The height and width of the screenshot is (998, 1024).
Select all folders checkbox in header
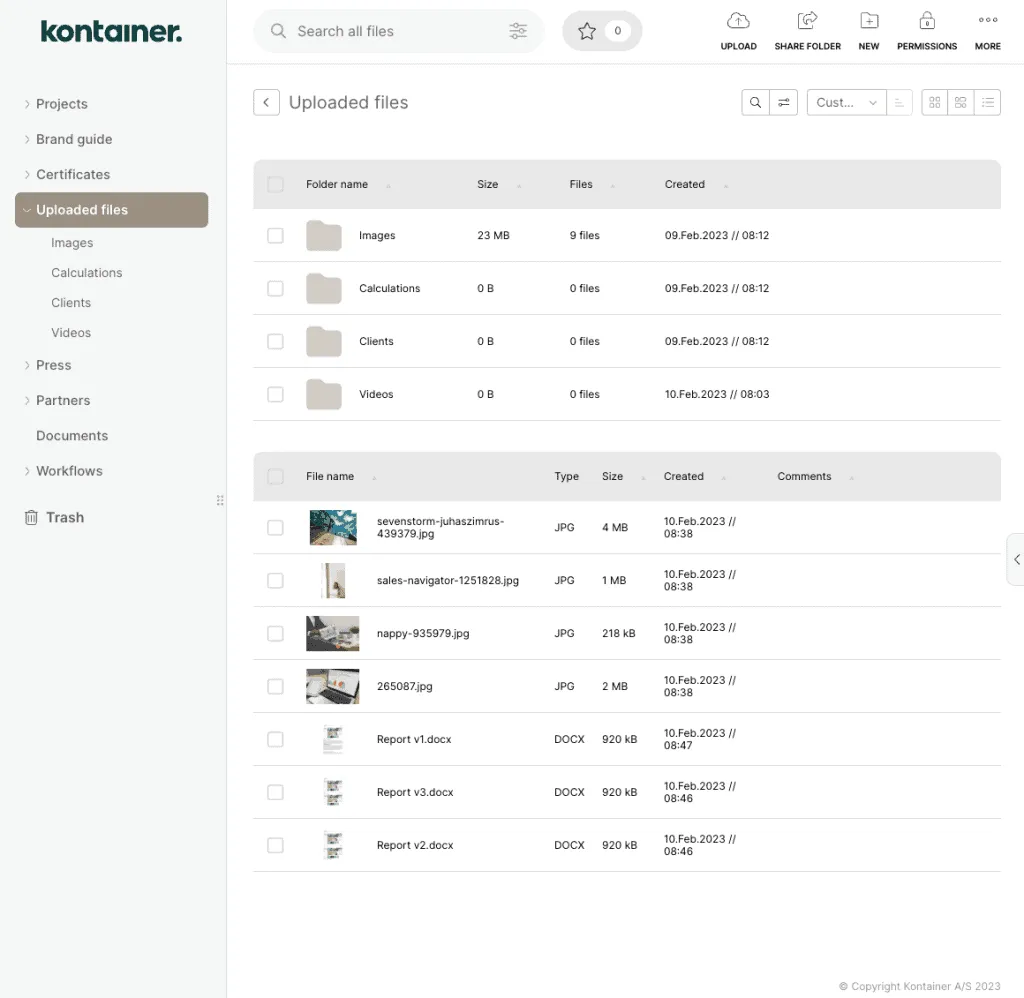[276, 184]
